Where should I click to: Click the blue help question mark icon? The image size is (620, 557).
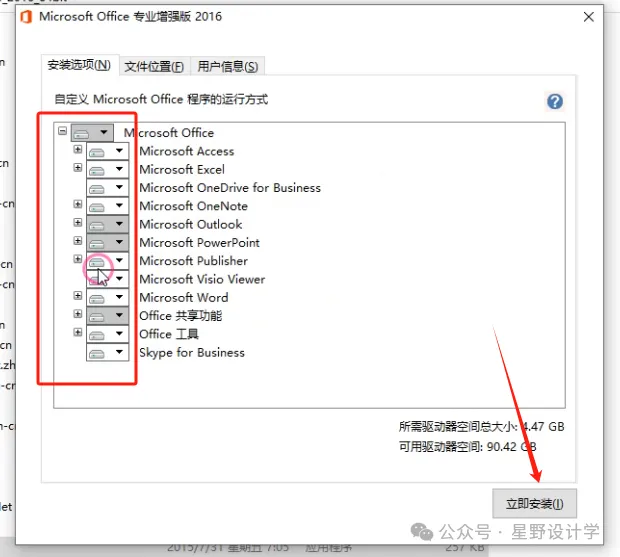(x=555, y=102)
